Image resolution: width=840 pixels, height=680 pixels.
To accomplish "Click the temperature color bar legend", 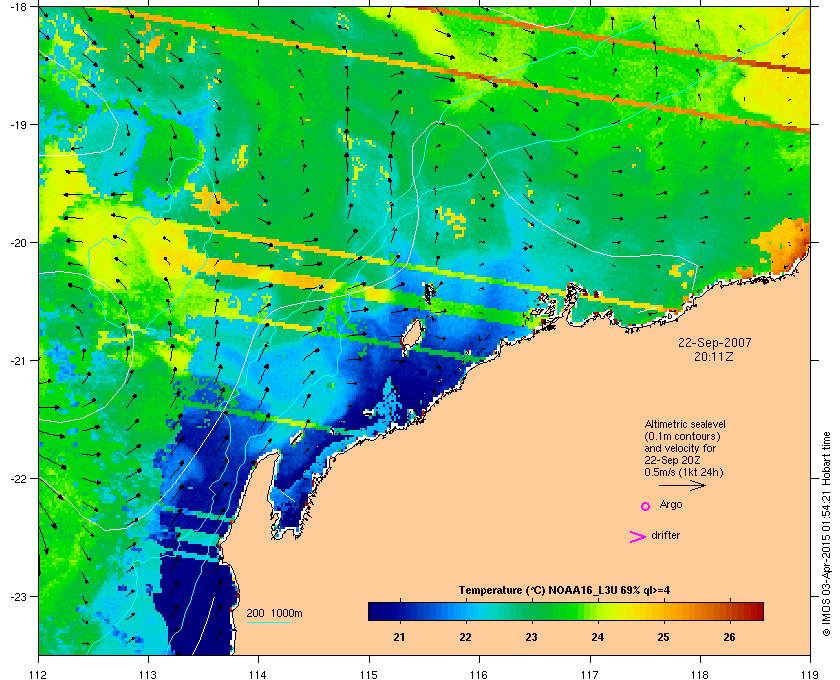I will click(566, 611).
